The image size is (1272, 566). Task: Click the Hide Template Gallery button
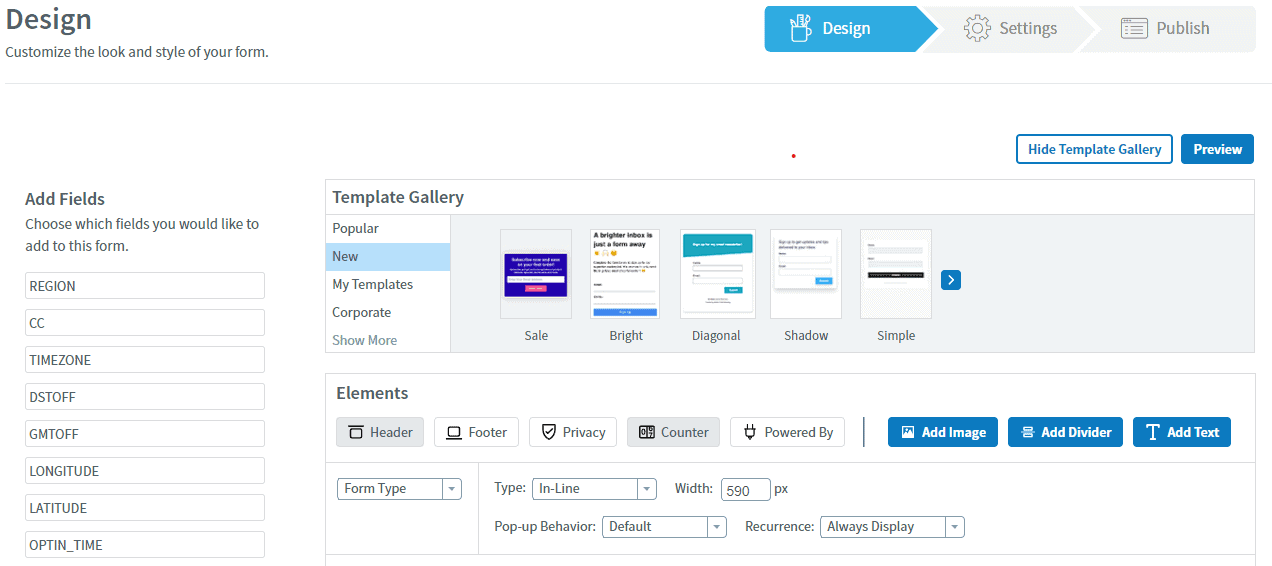[x=1094, y=149]
